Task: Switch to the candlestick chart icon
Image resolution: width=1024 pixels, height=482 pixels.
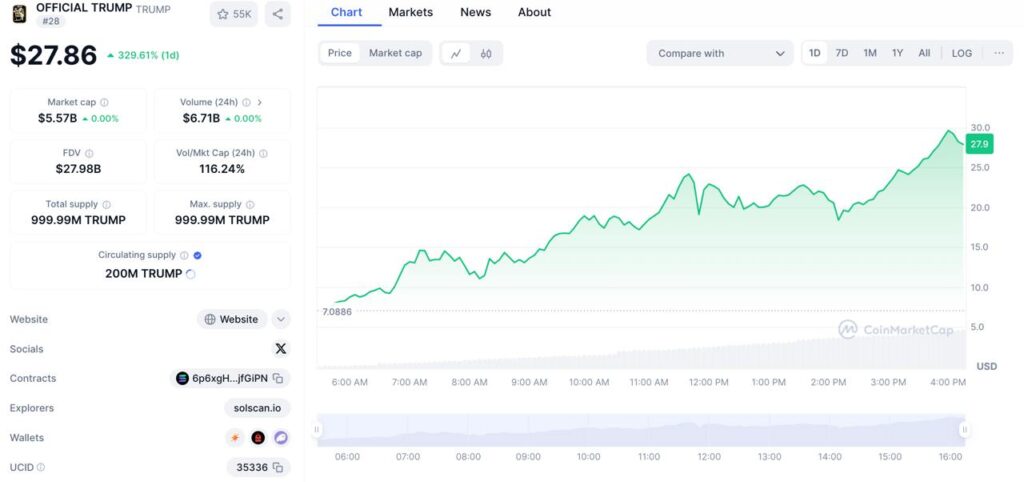Action: [486, 53]
